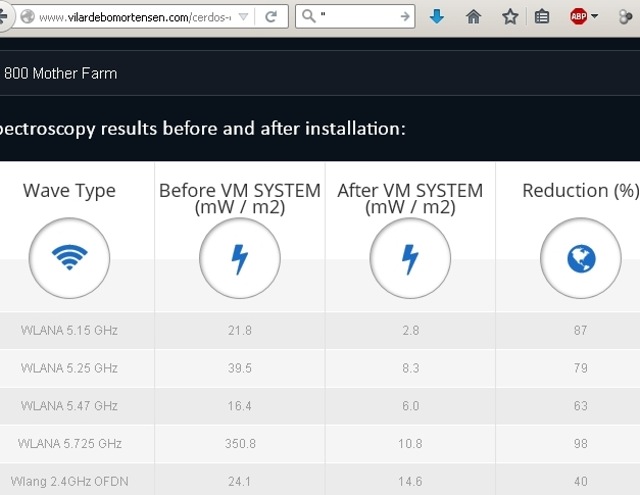Click the 'results before and after installation' heading
This screenshot has height=495, width=640.
[253, 129]
